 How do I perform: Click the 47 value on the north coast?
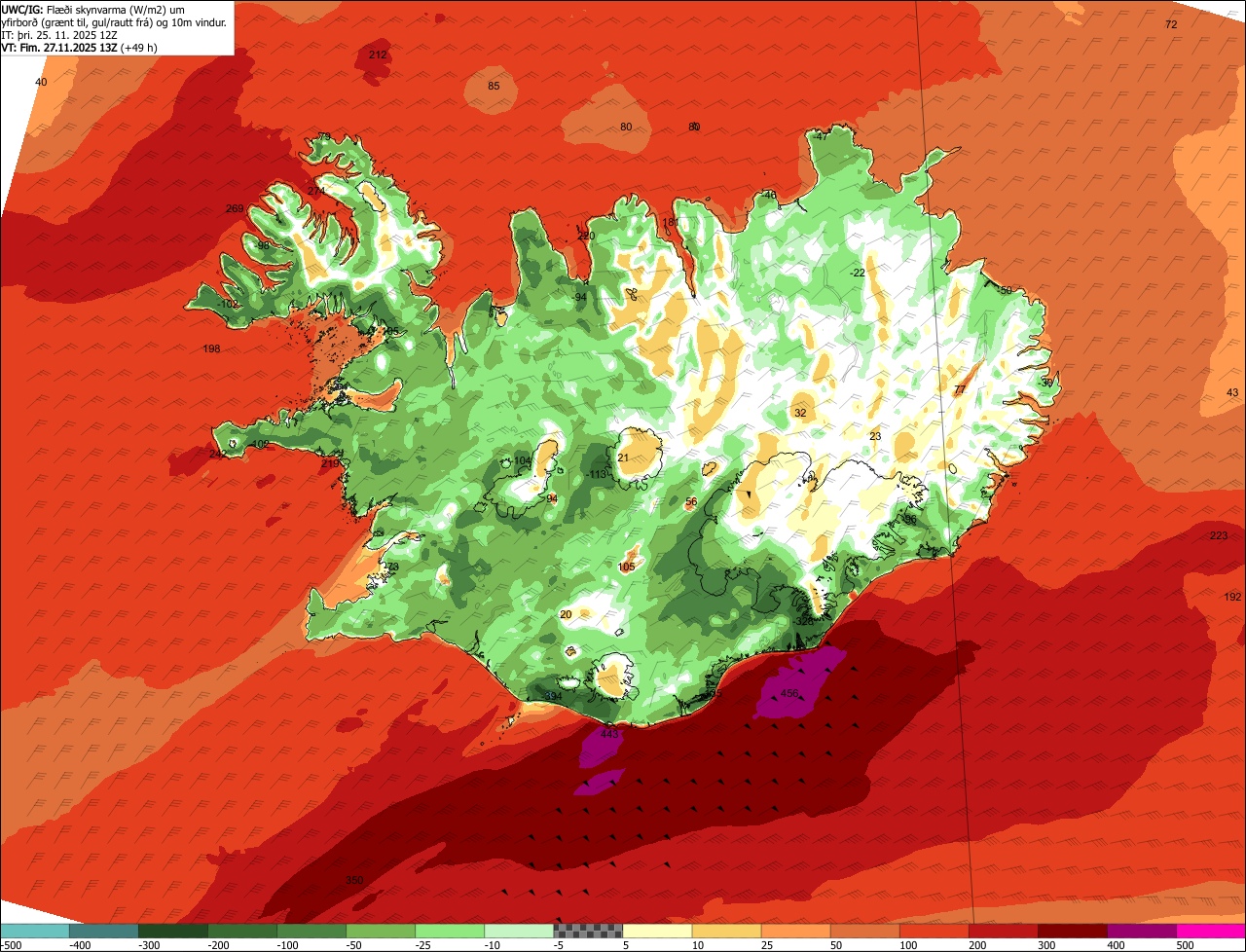point(822,136)
